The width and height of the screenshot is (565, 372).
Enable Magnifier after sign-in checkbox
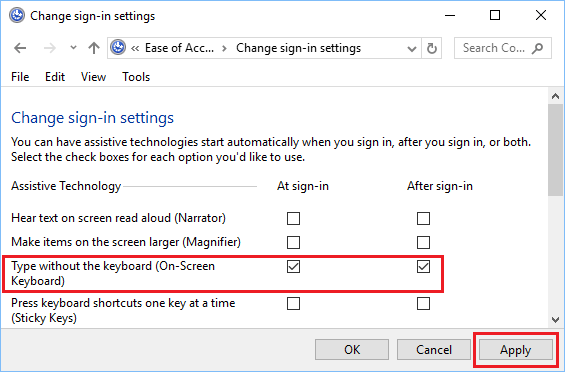tap(423, 243)
